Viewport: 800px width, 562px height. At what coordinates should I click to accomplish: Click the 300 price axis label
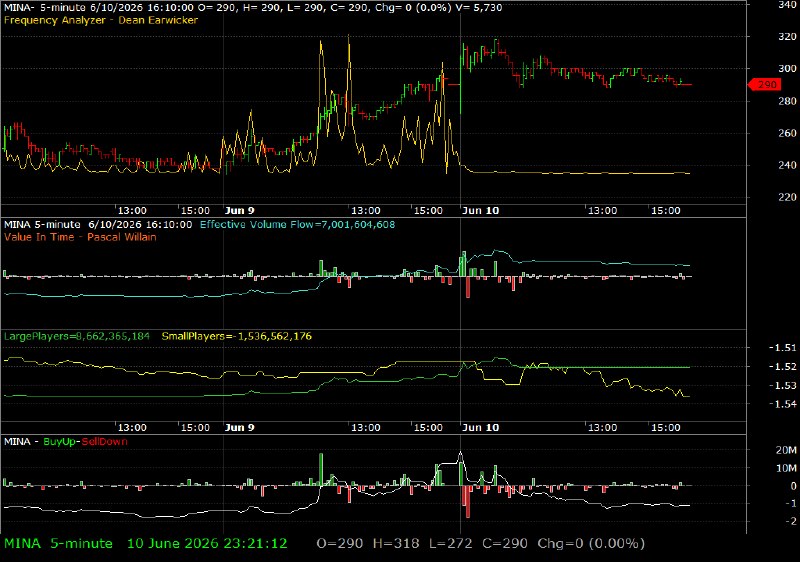click(787, 68)
